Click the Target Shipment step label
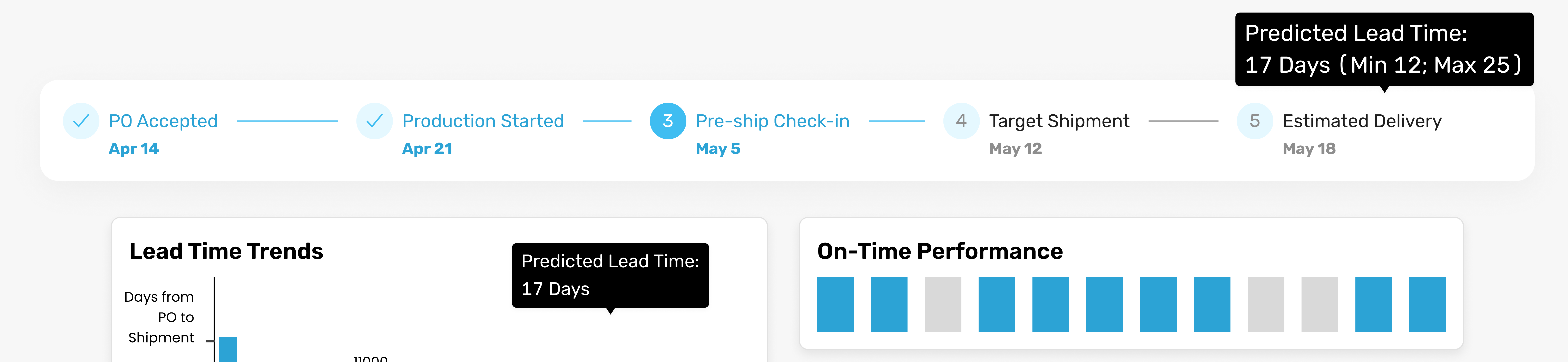Viewport: 1568px width, 362px height. 1059,121
